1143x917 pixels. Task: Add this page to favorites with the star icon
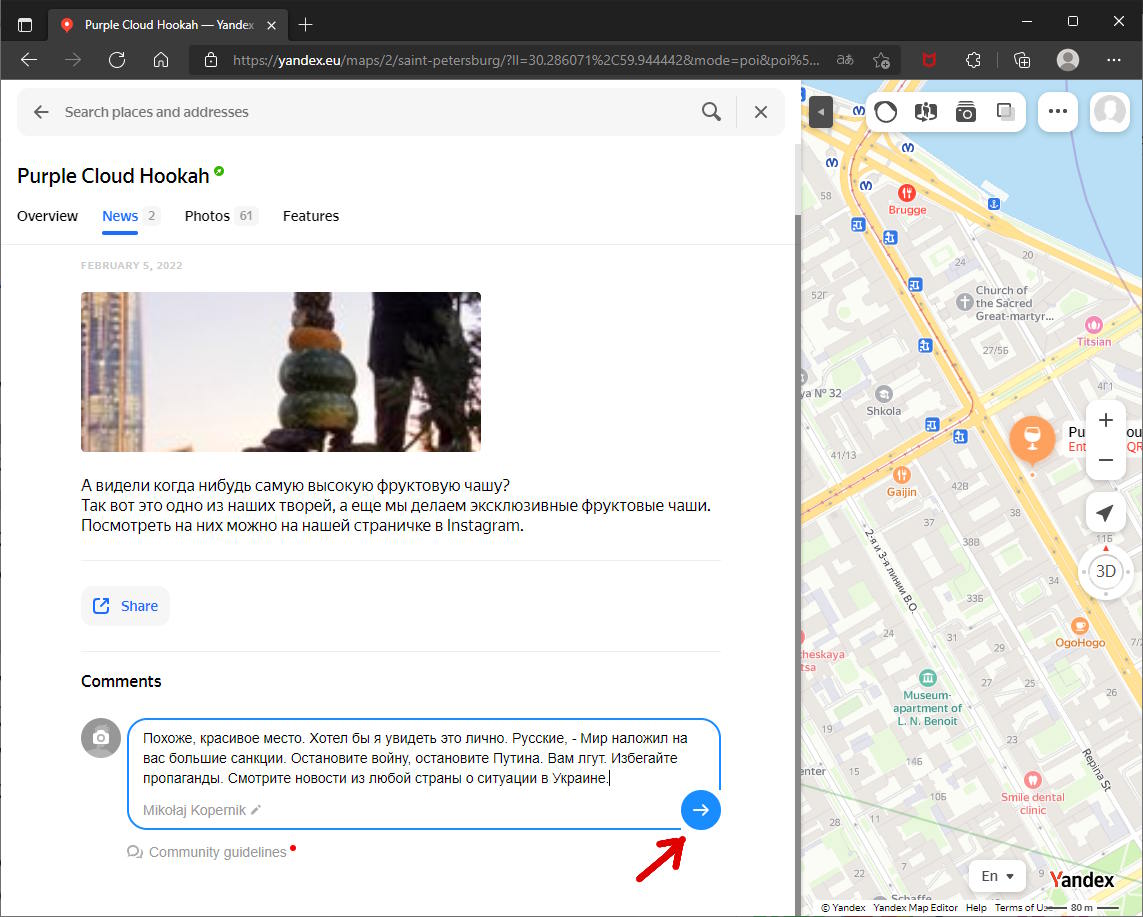[x=881, y=60]
